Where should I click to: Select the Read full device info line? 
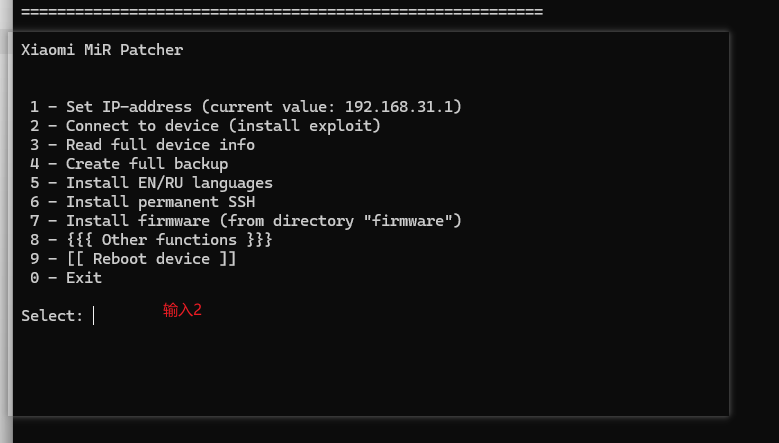[x=142, y=145]
